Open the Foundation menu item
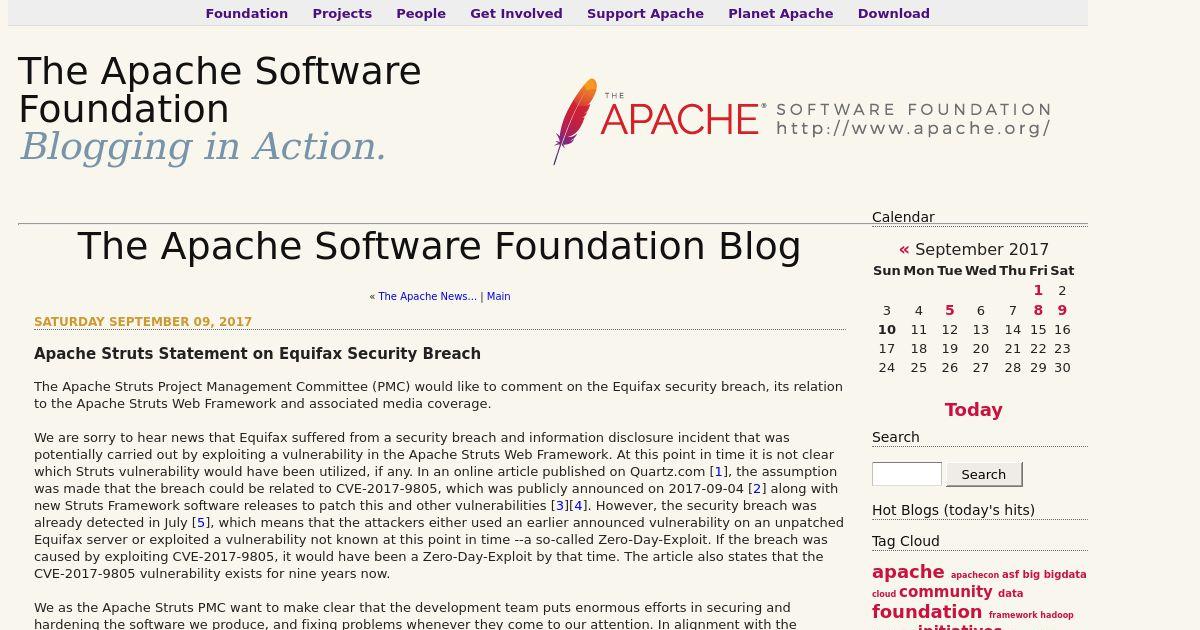The height and width of the screenshot is (630, 1200). point(246,13)
